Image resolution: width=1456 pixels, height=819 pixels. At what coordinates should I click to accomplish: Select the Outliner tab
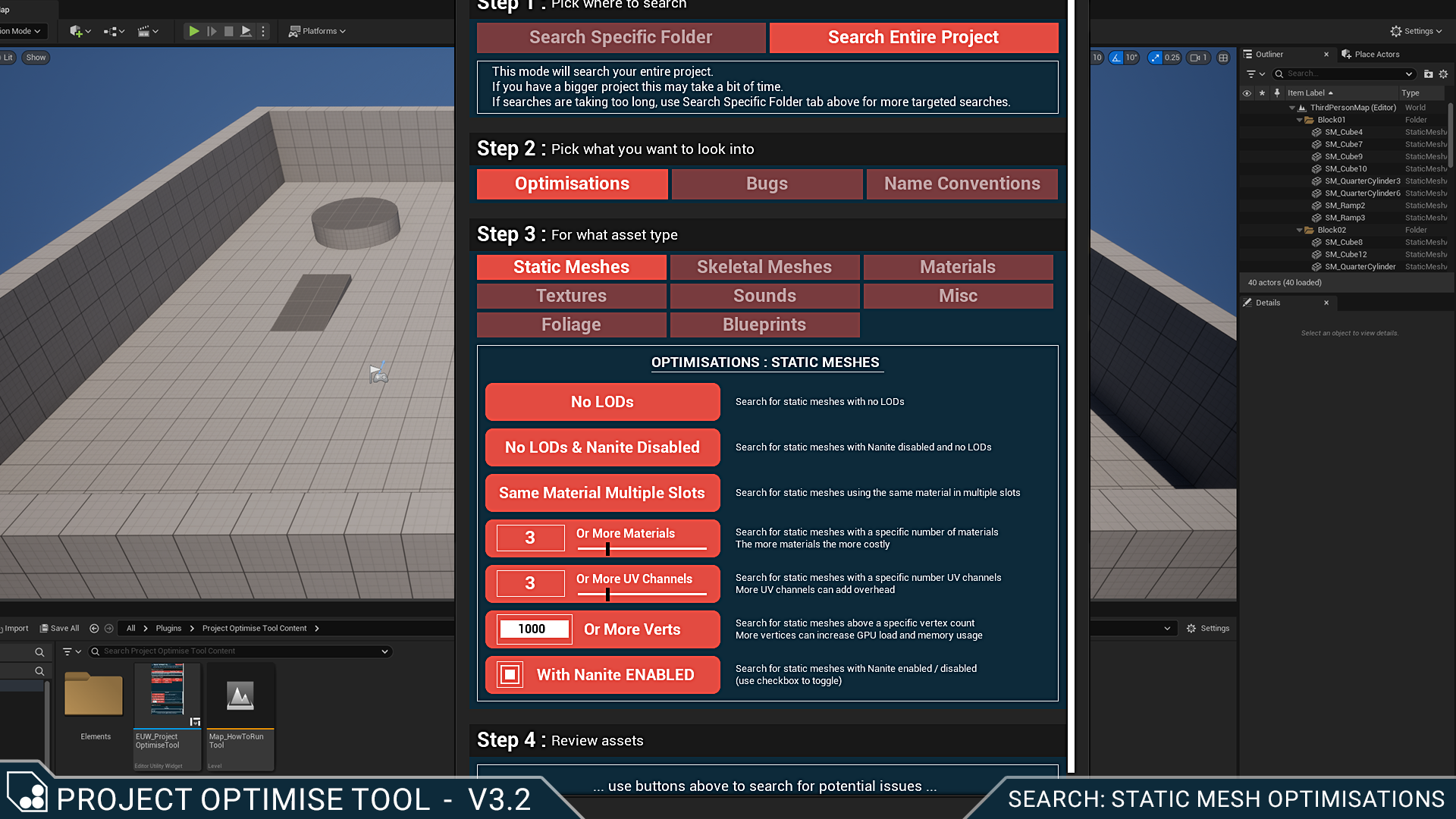pos(1269,55)
